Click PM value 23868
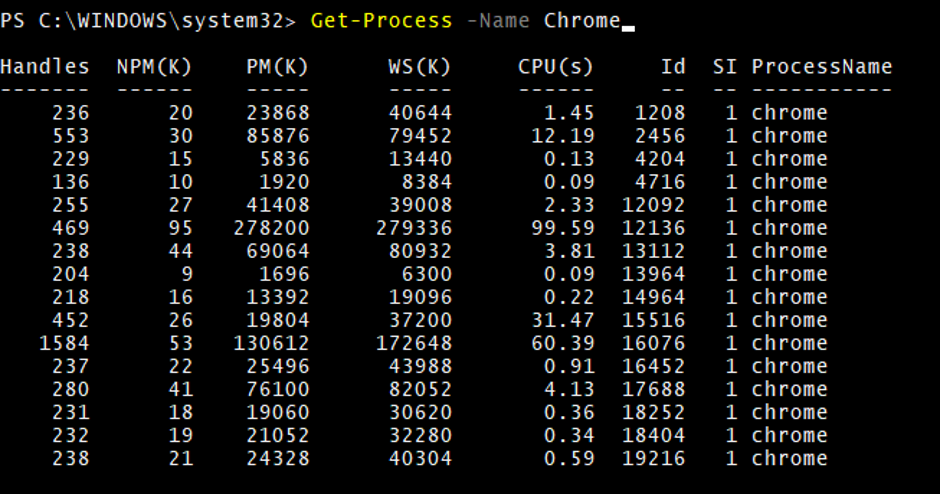 tap(278, 113)
